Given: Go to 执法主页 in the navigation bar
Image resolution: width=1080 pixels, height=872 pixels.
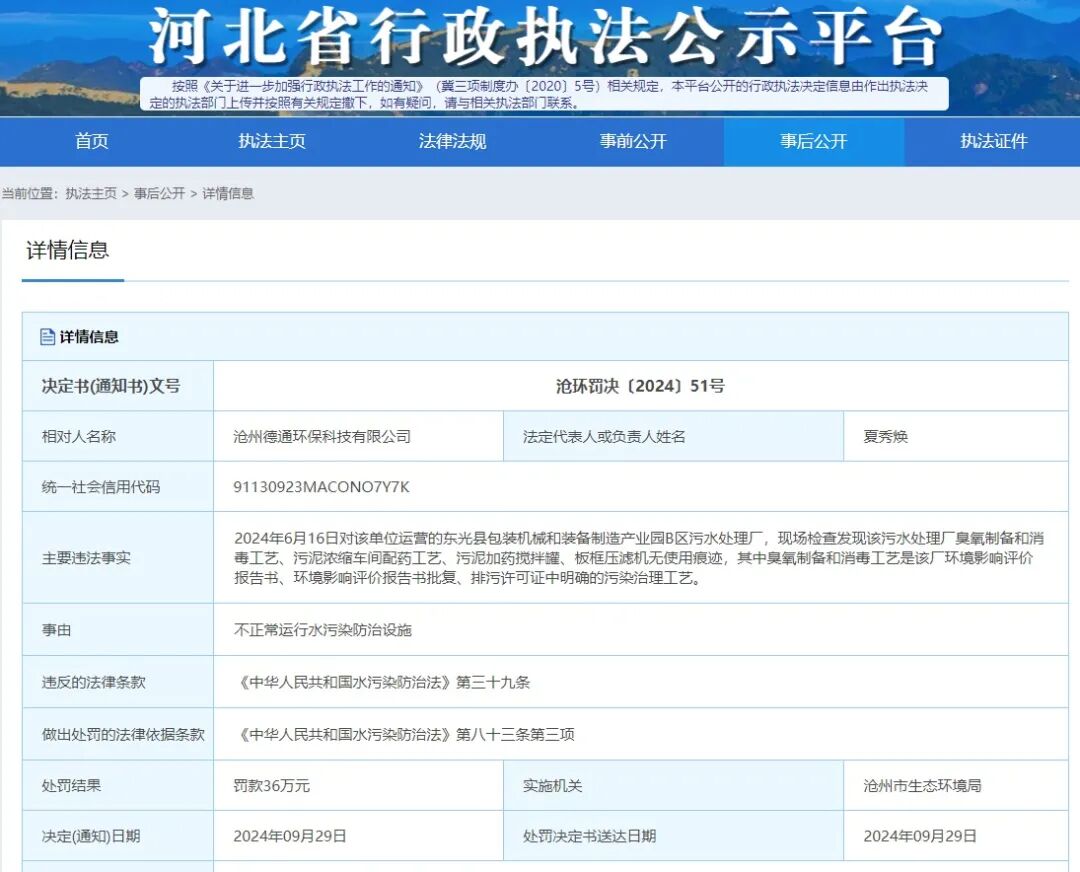Looking at the screenshot, I should coord(271,141).
